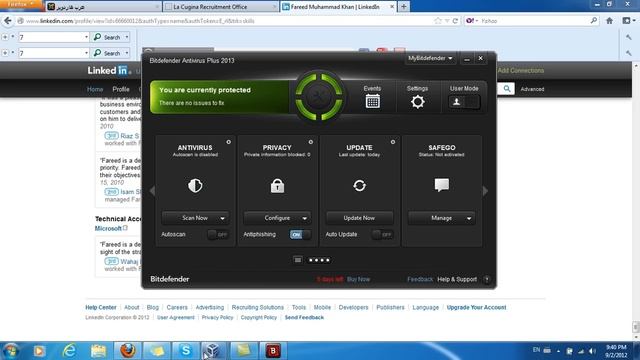Click the Scan Now button

195,218
